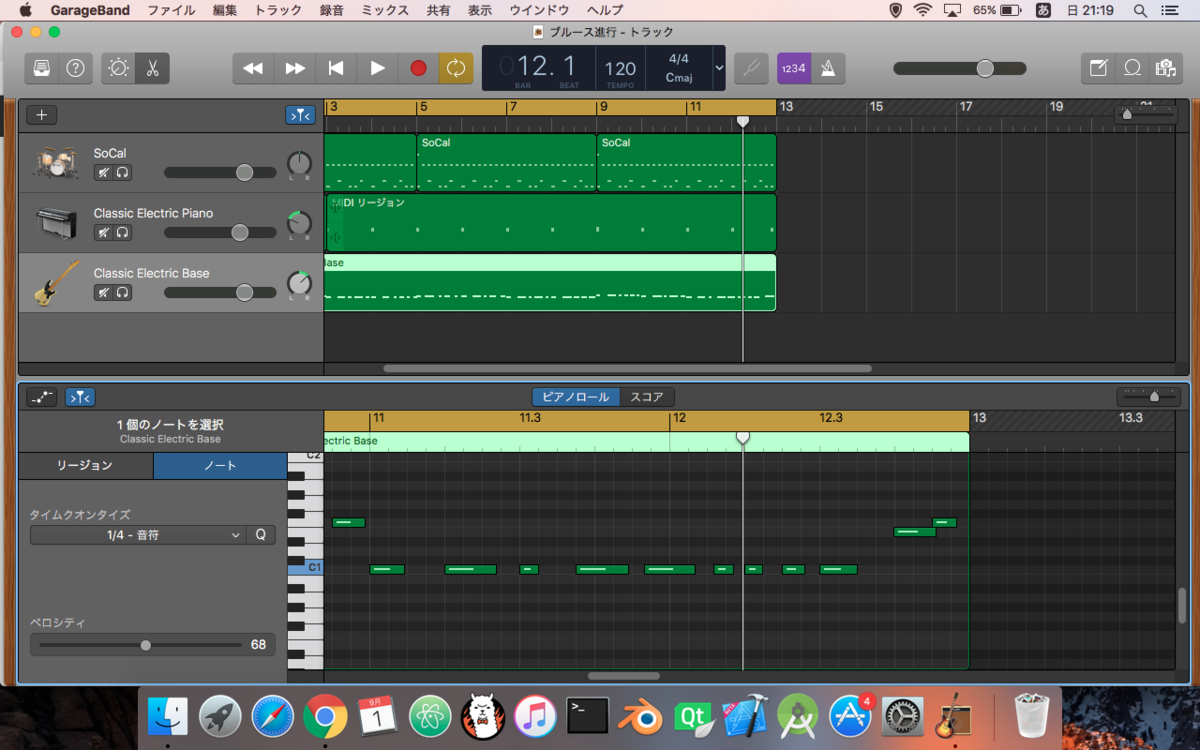Toggle the Cycle loop button
Image resolution: width=1200 pixels, height=750 pixels.
(x=456, y=68)
